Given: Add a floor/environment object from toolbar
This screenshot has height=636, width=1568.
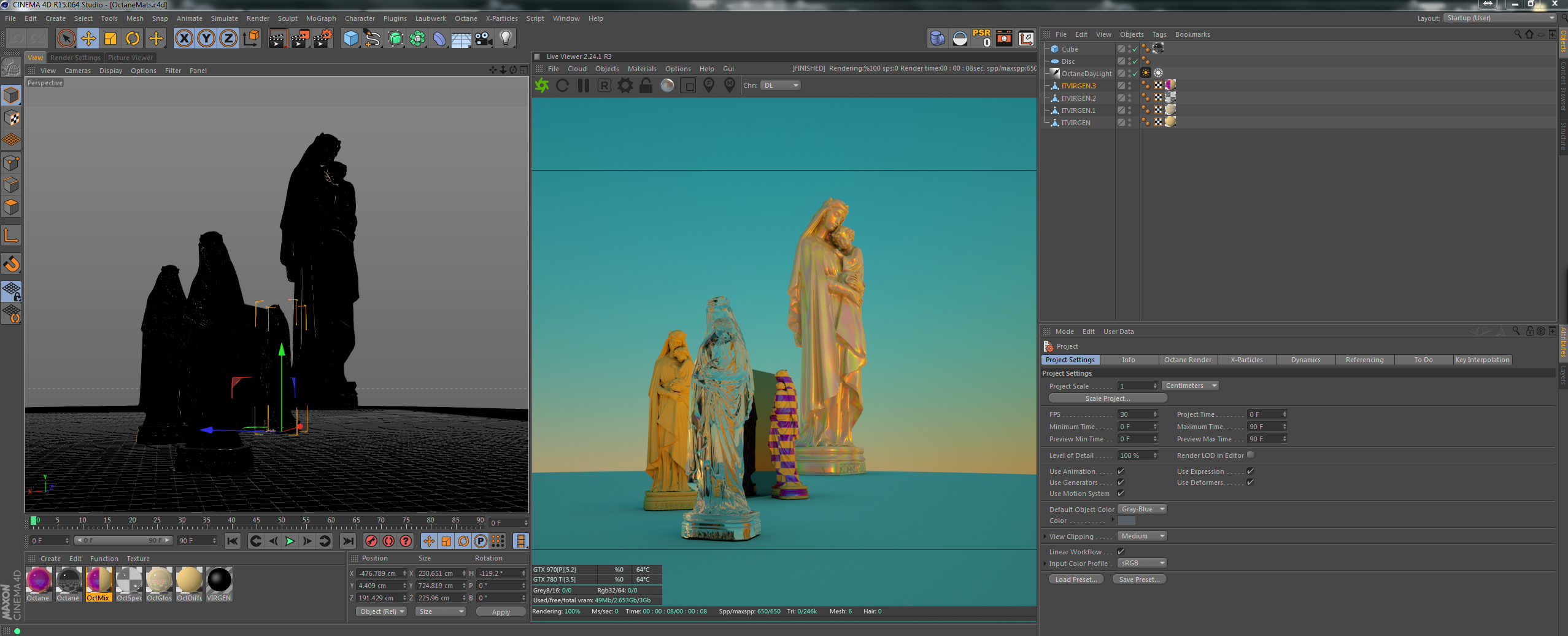Looking at the screenshot, I should [x=461, y=39].
